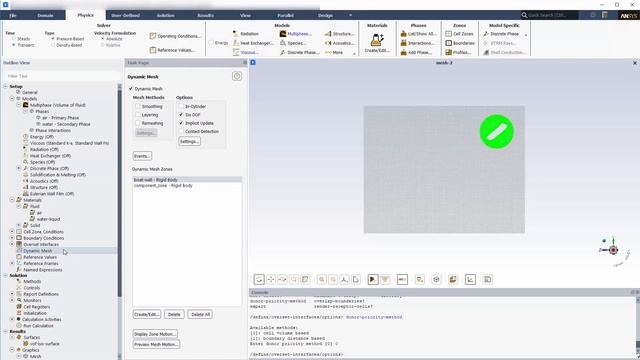This screenshot has height=360, width=640.
Task: Open the Species model settings
Action: [x=293, y=43]
